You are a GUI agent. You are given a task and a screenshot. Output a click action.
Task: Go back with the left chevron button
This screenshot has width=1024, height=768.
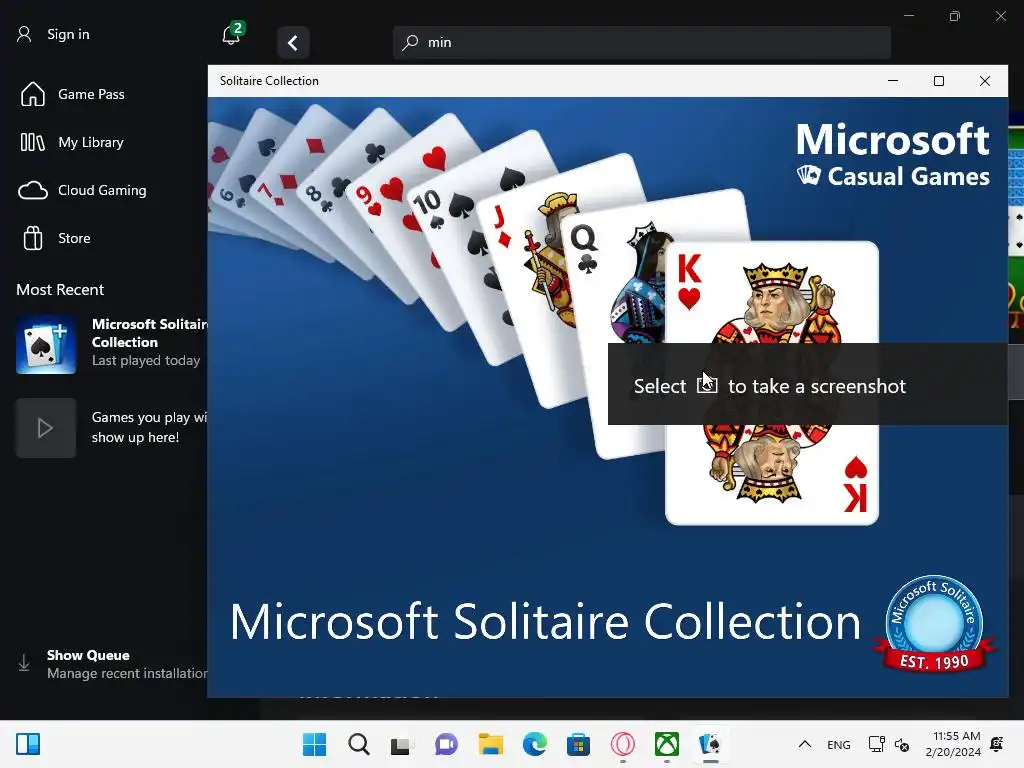coord(293,43)
